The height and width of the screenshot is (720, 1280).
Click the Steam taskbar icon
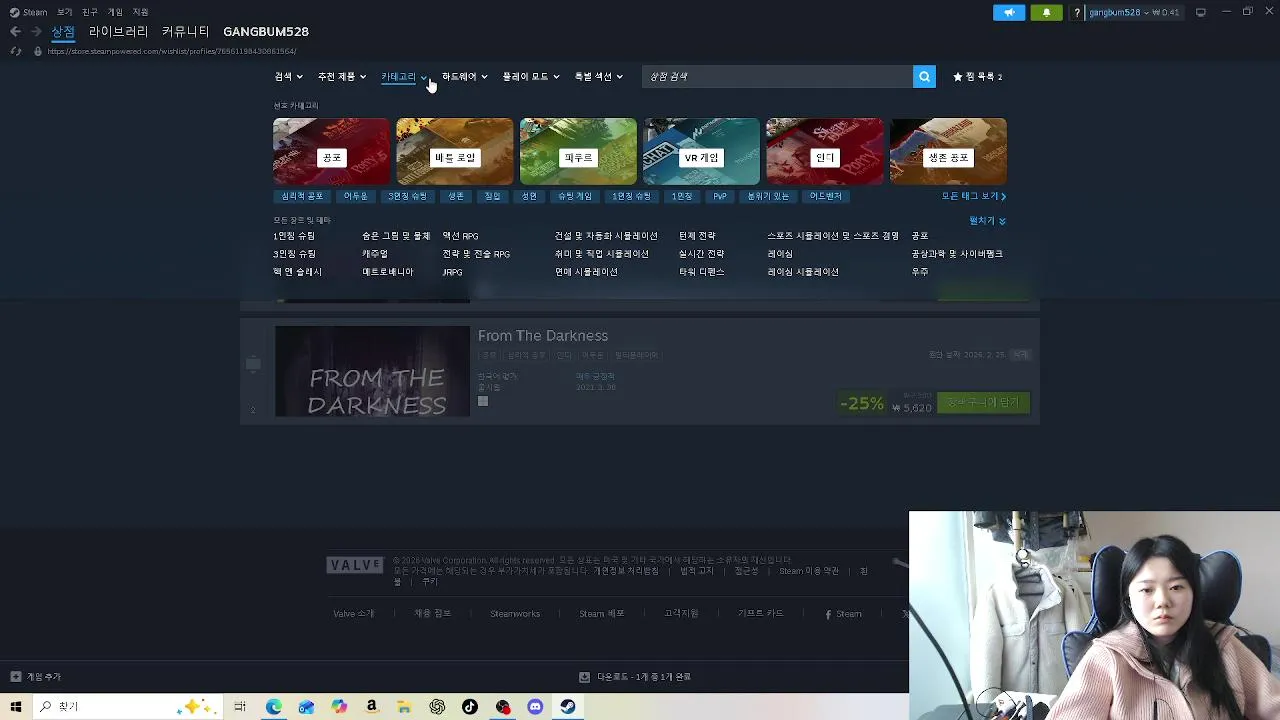tap(567, 707)
